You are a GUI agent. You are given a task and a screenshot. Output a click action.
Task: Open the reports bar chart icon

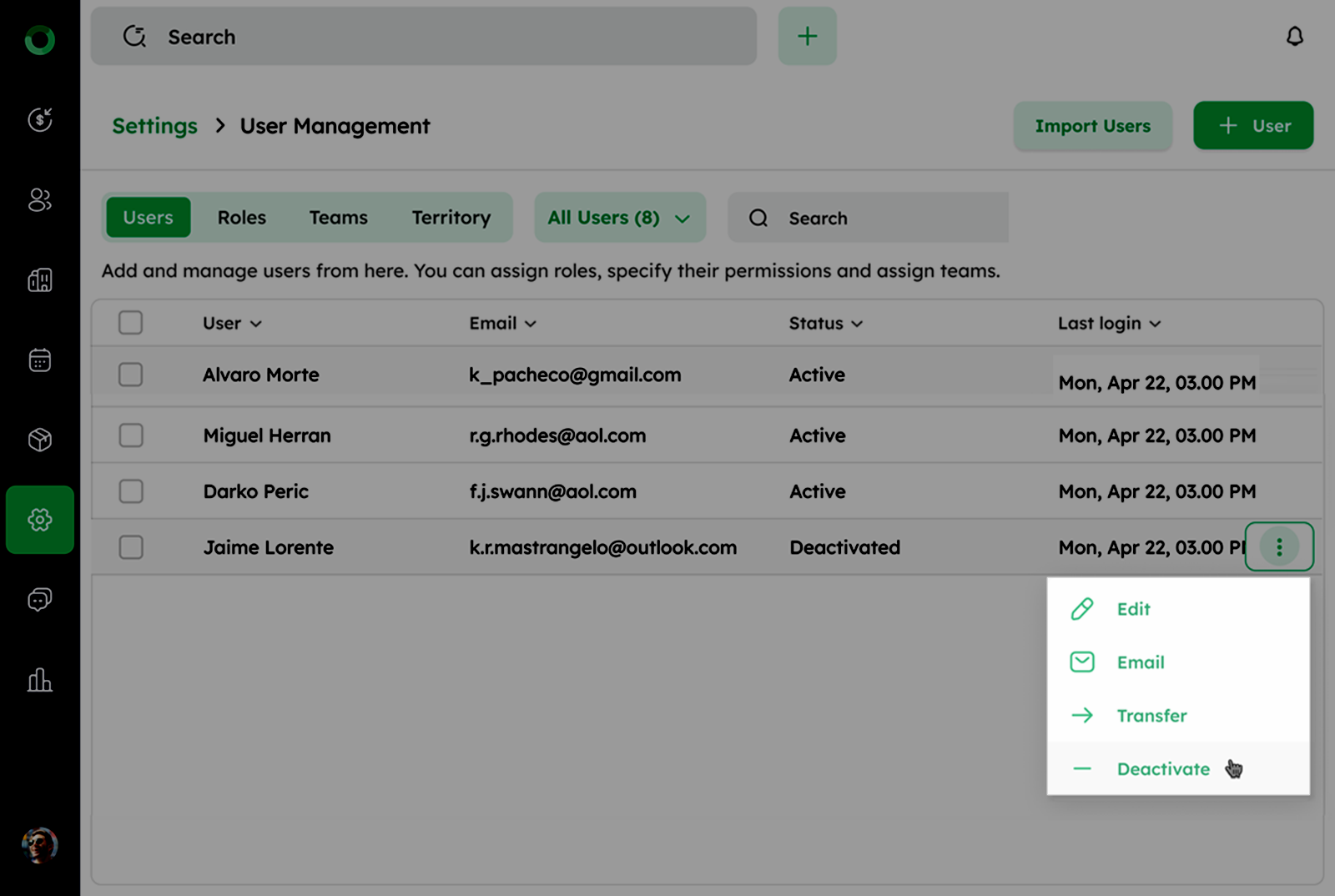point(40,680)
